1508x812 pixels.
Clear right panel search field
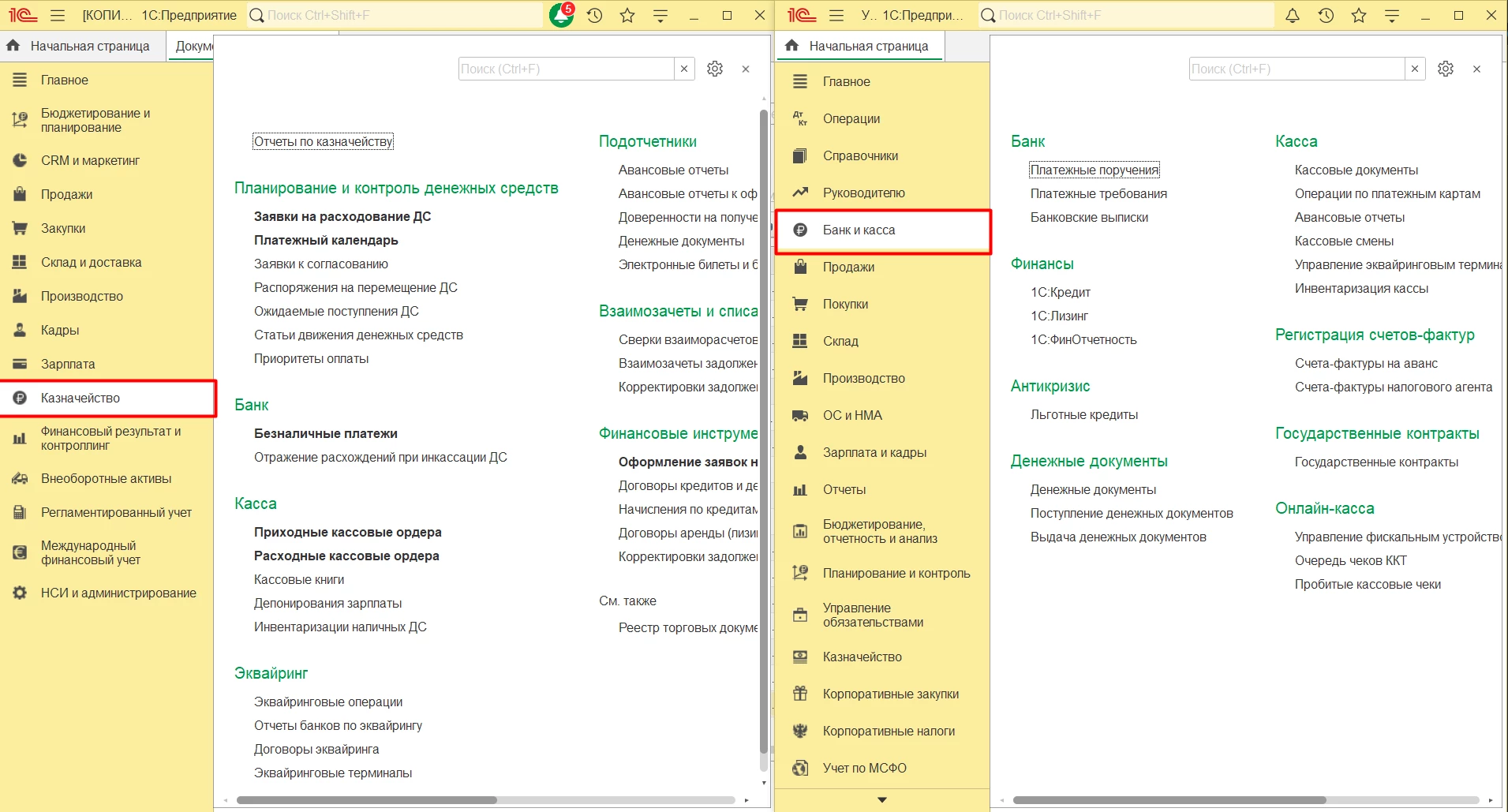coord(1415,69)
